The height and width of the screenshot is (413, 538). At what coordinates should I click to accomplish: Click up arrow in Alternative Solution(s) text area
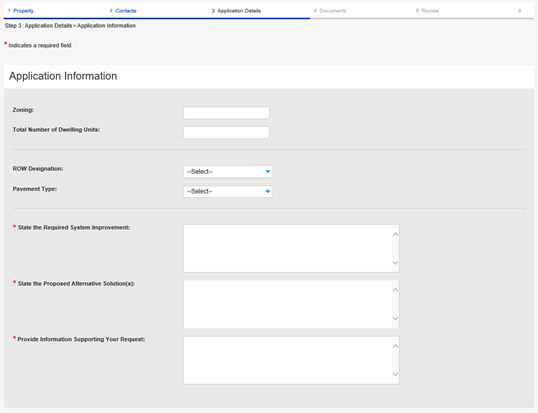pos(395,290)
